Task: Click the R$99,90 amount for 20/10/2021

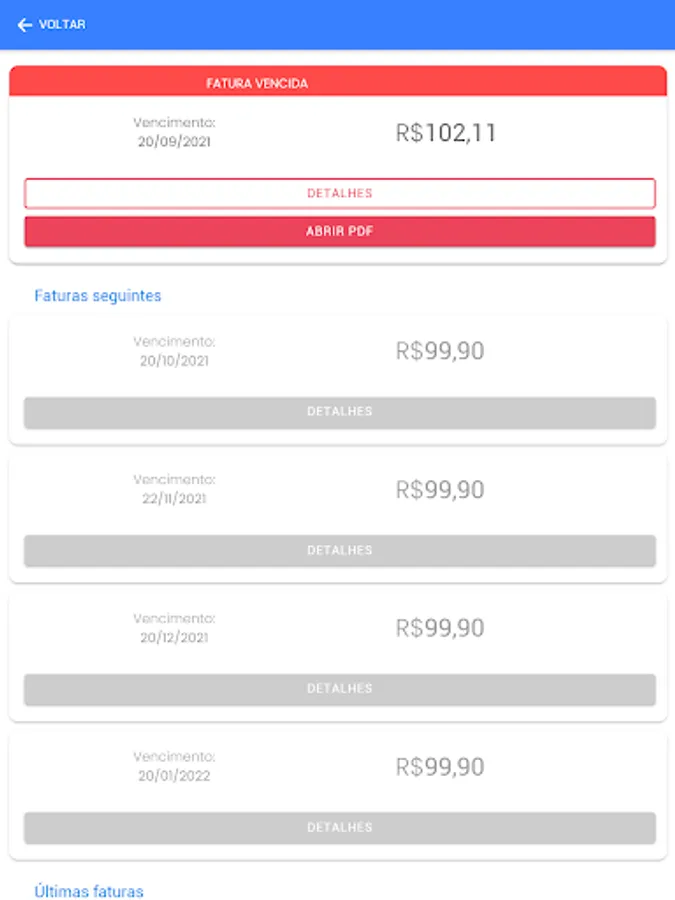Action: [x=440, y=351]
